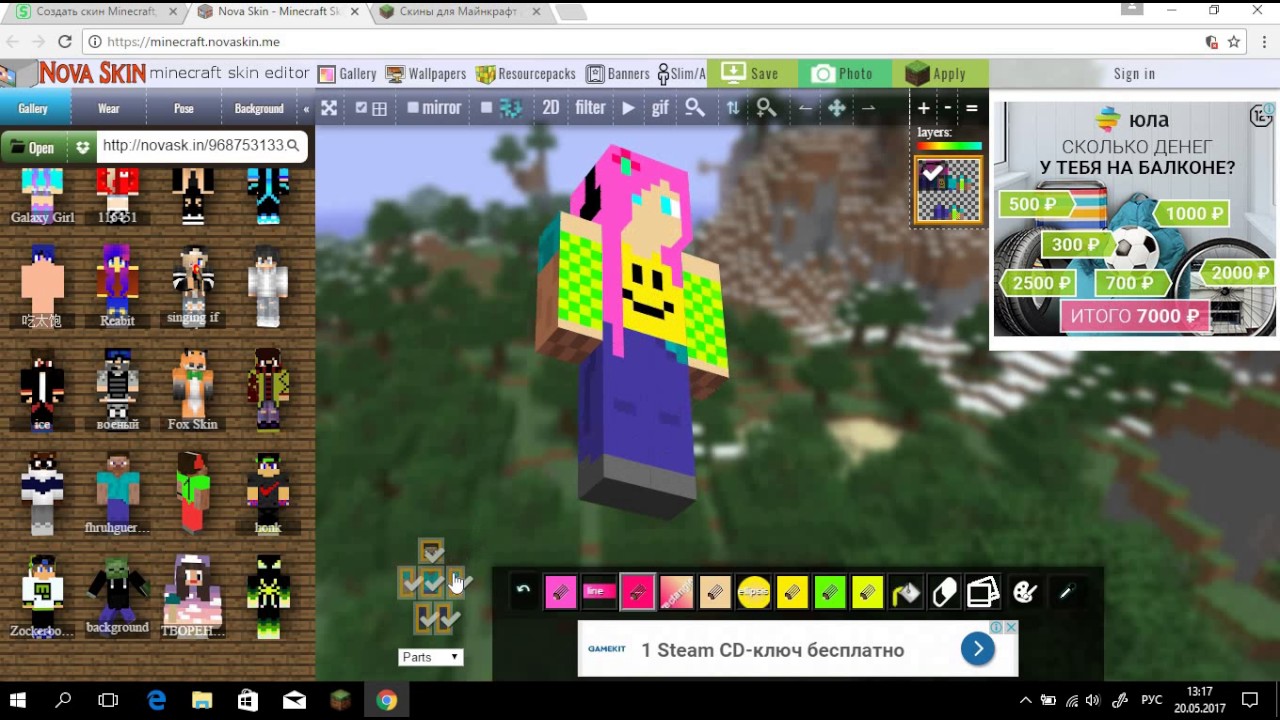This screenshot has width=1280, height=720.
Task: Open Wallpapers in top menu
Action: (x=426, y=74)
